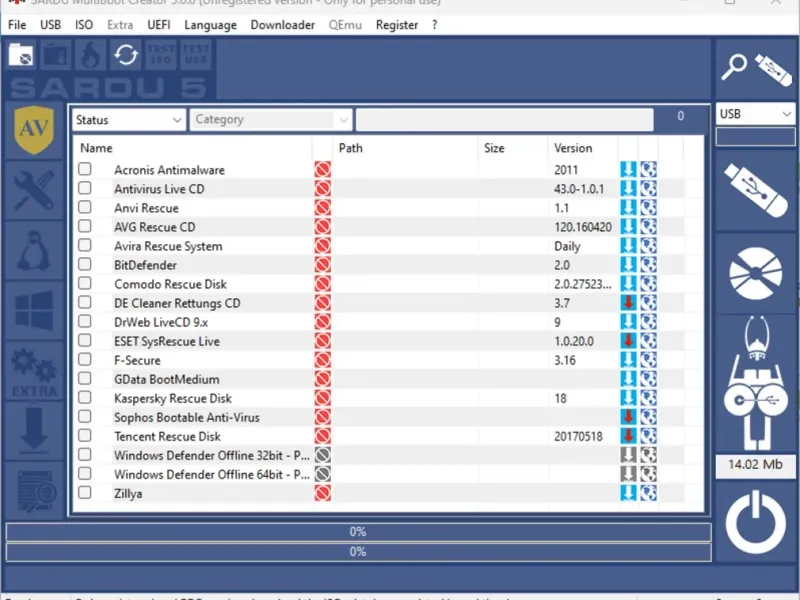
Task: Open the UEFI menu
Action: click(159, 25)
